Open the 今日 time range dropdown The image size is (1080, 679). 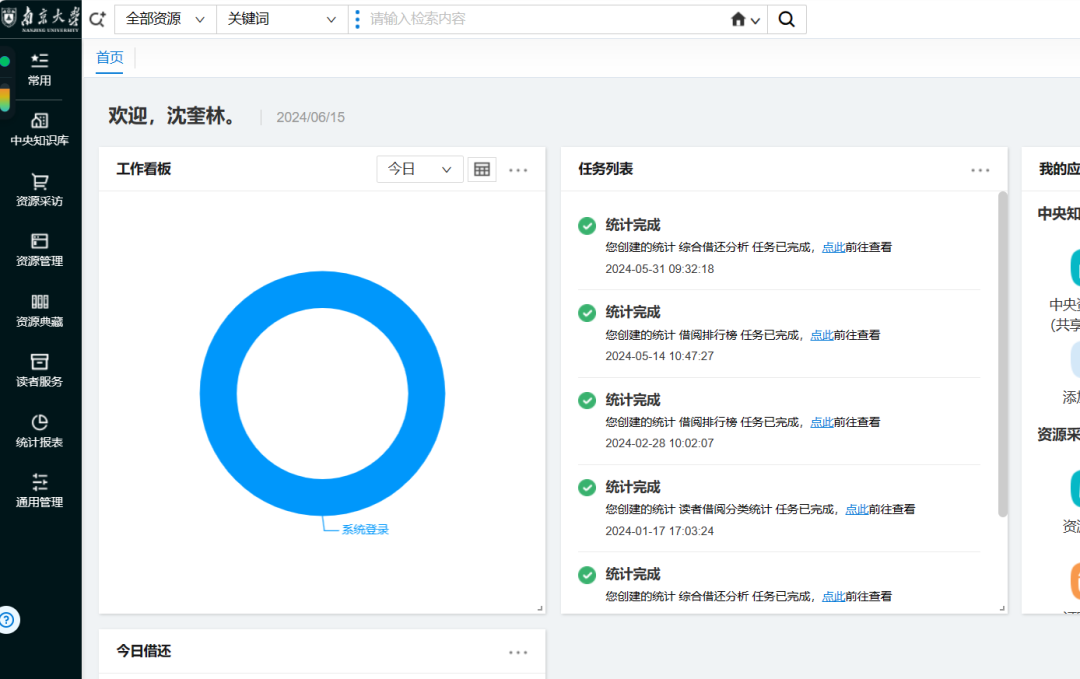point(419,168)
